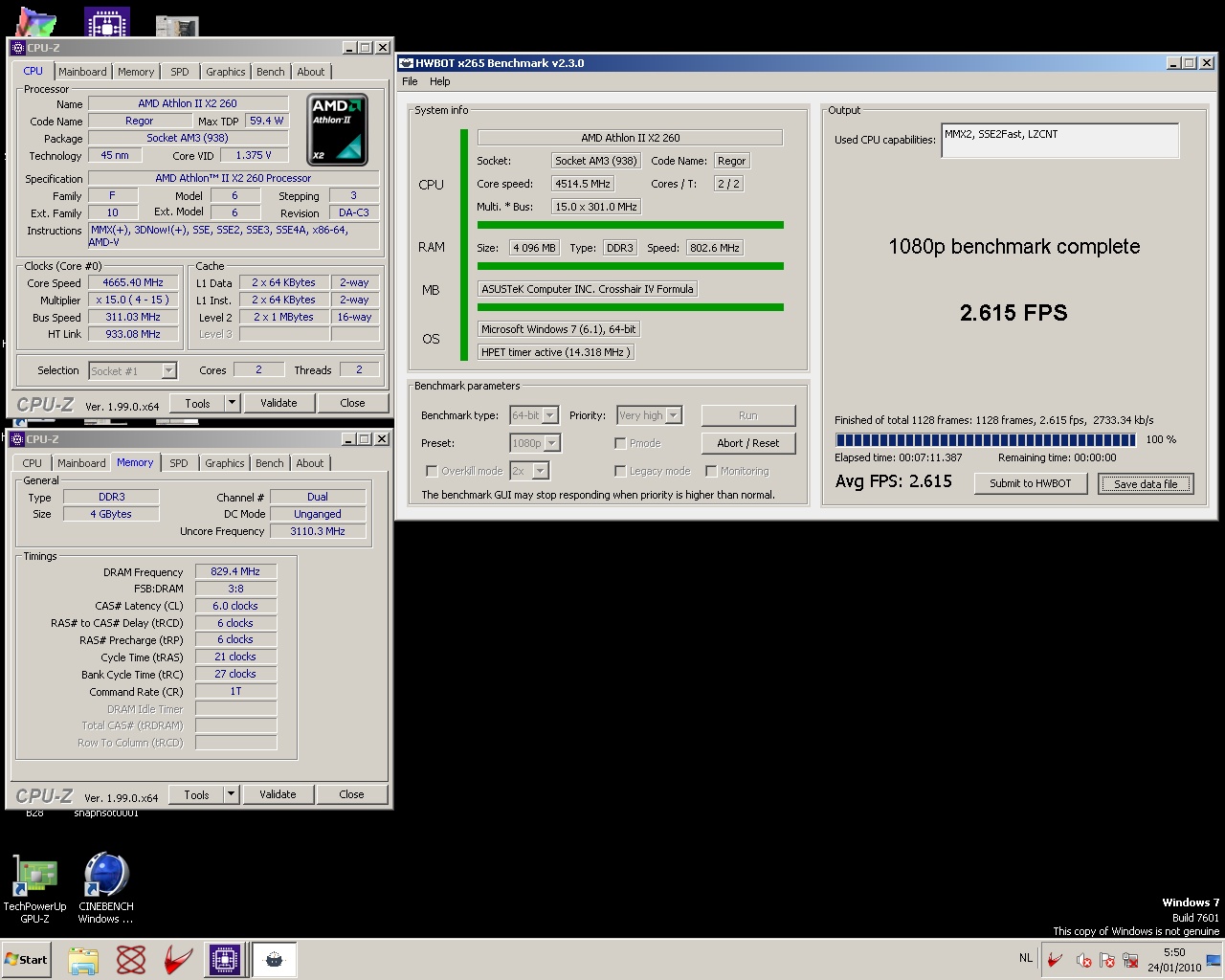This screenshot has height=980, width=1225.
Task: Open the Selection Socket #1 dropdown
Action: click(x=133, y=370)
